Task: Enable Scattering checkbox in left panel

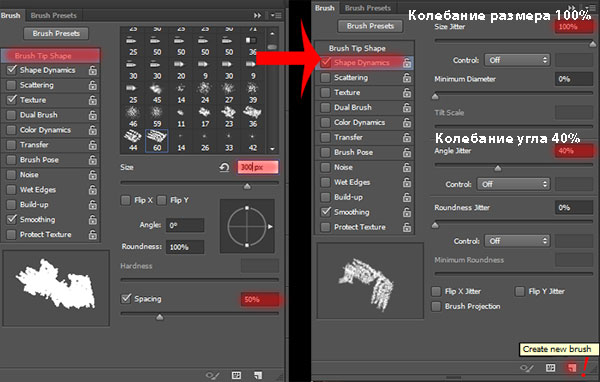Action: tap(12, 85)
